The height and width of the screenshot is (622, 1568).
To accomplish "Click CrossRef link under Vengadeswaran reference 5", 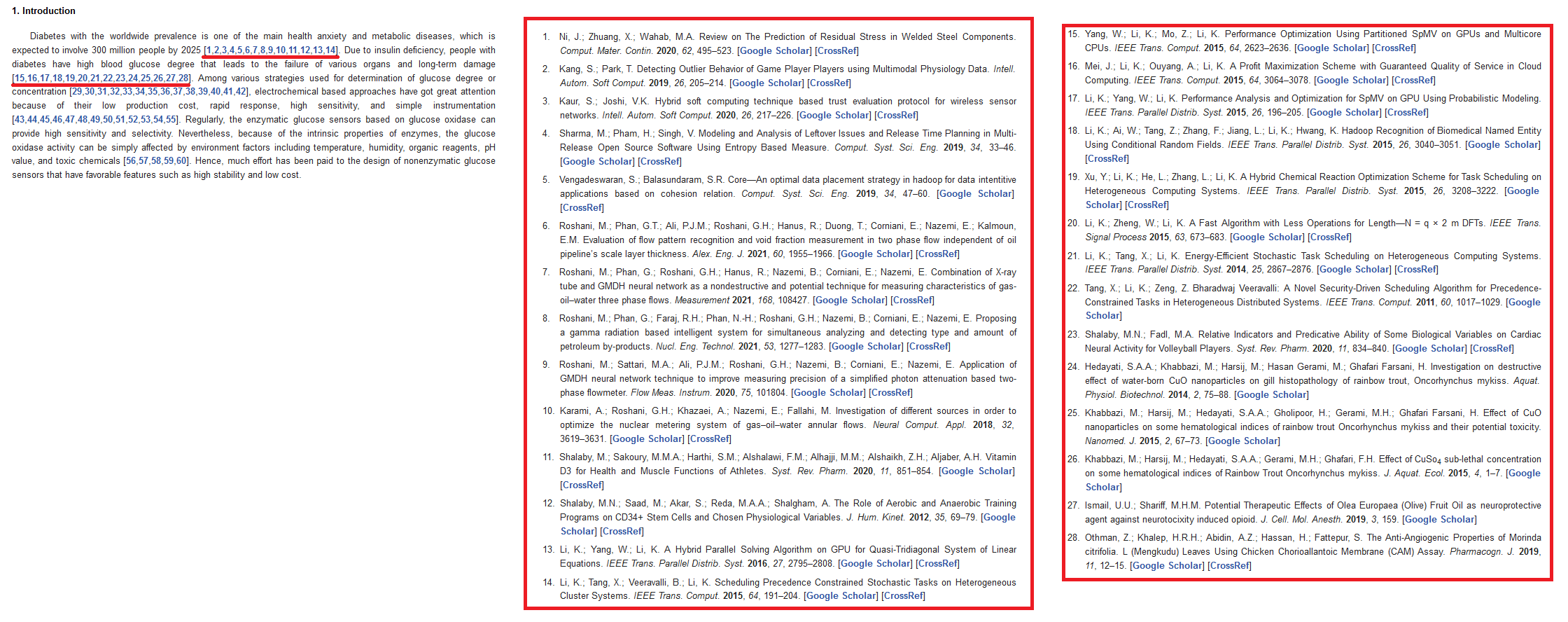I will (582, 208).
